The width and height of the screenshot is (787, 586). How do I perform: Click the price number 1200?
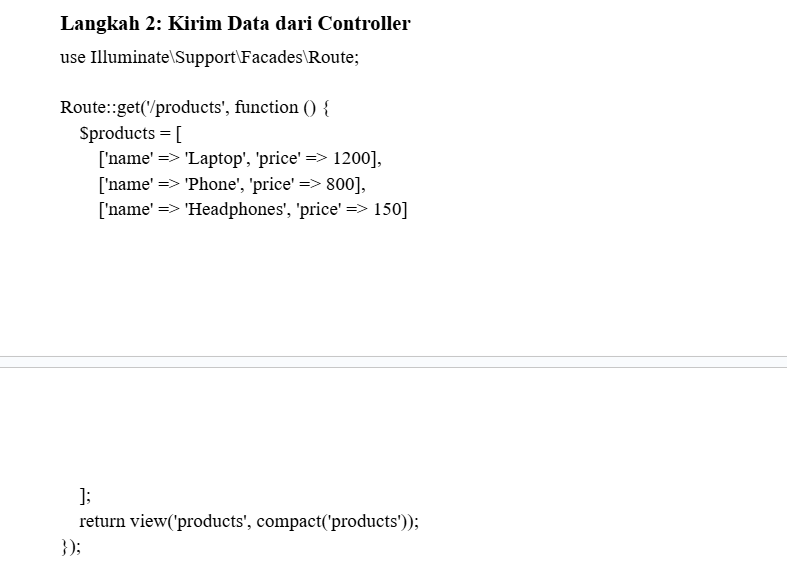pyautogui.click(x=352, y=158)
